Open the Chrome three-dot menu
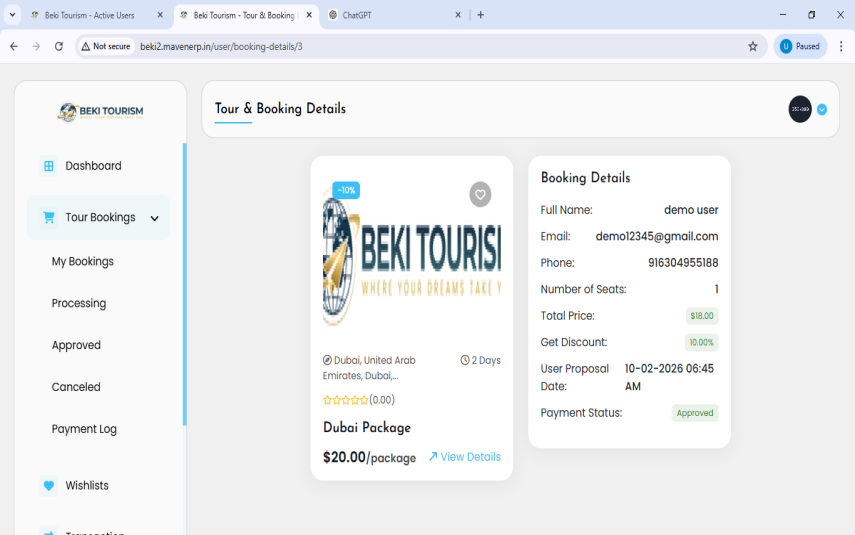Image resolution: width=855 pixels, height=535 pixels. [x=841, y=46]
